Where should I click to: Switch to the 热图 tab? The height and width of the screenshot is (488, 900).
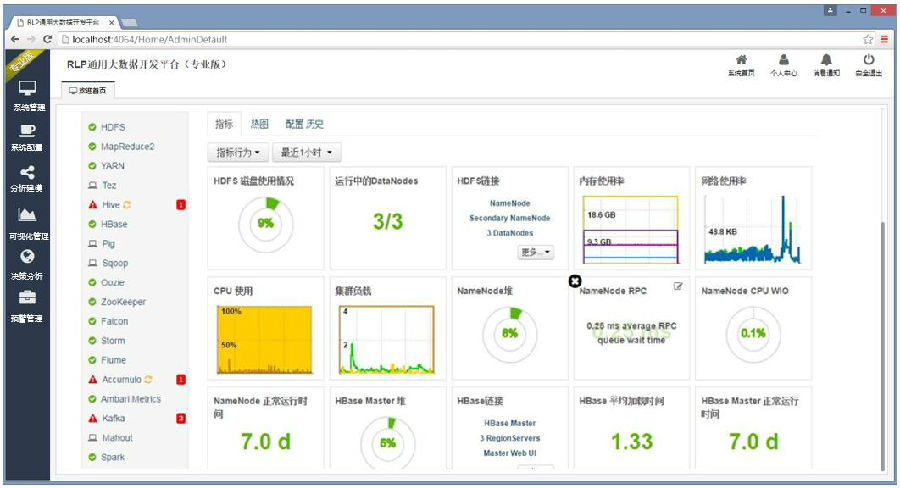[x=259, y=124]
